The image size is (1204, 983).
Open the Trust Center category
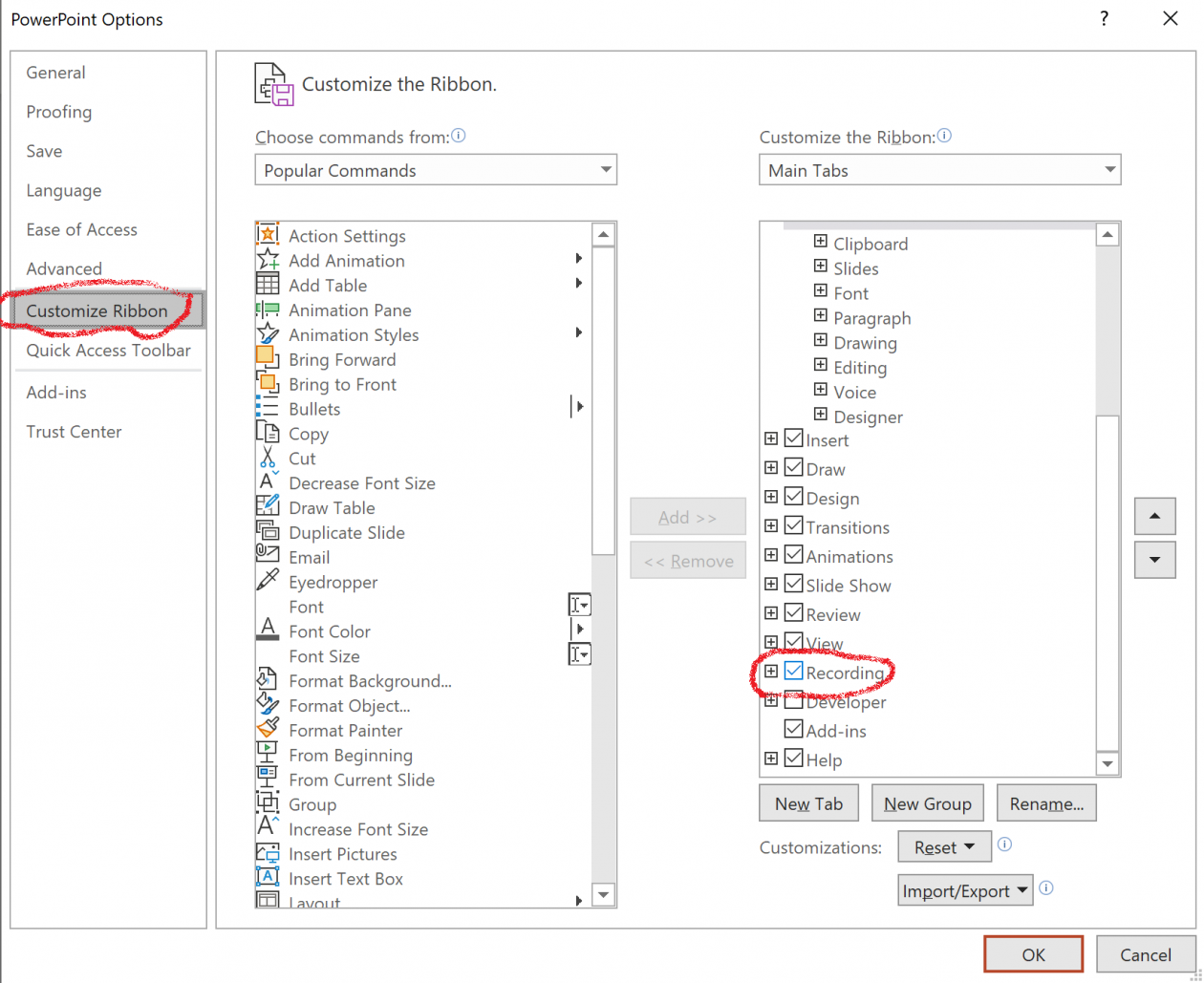[74, 432]
